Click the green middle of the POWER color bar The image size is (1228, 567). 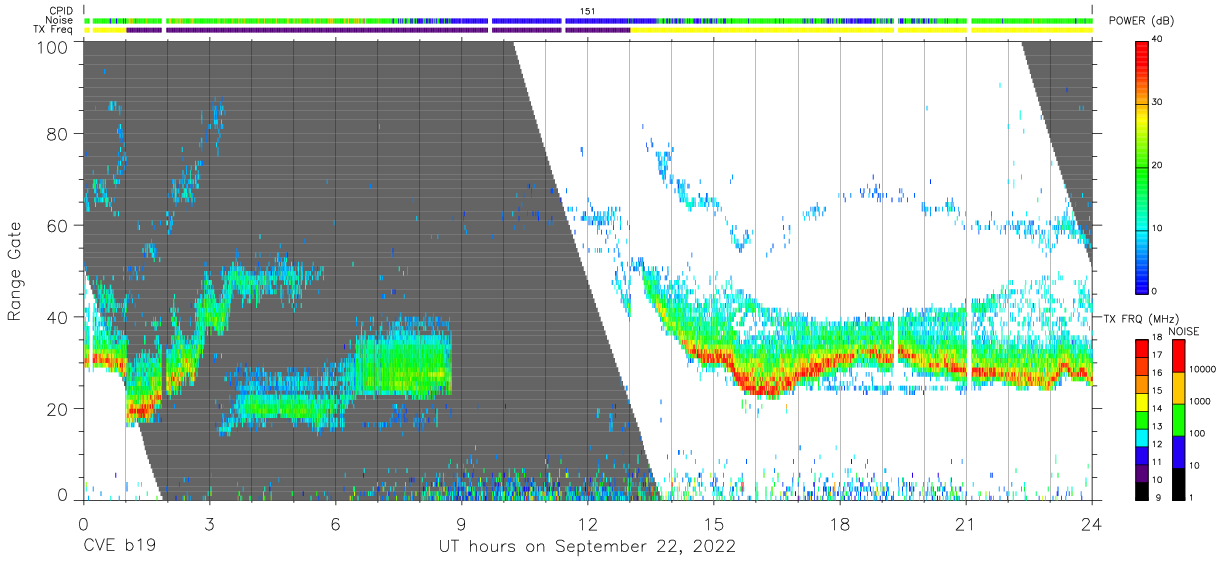(1142, 165)
